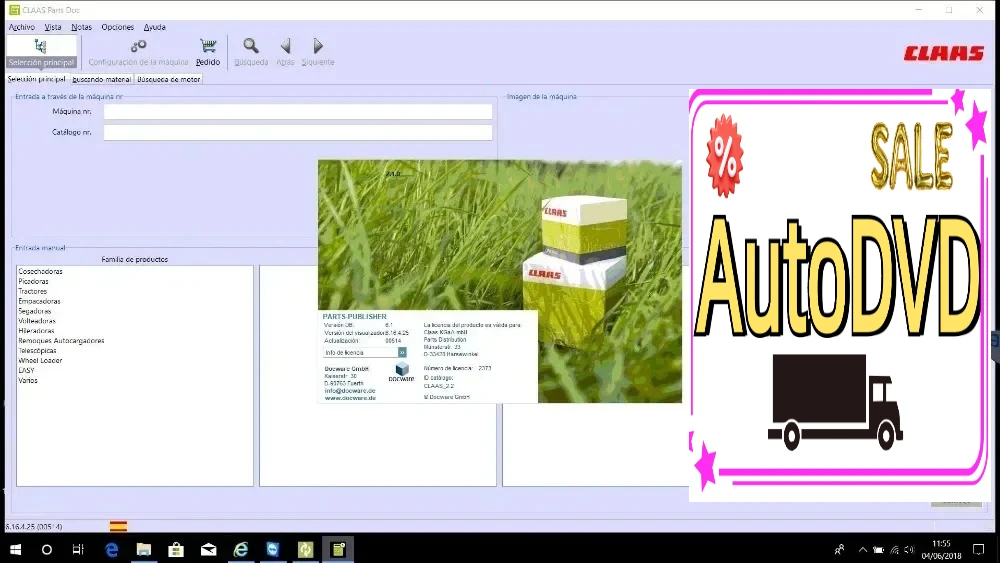1000x563 pixels.
Task: Focus the Catálogo nr. input field
Action: point(298,133)
